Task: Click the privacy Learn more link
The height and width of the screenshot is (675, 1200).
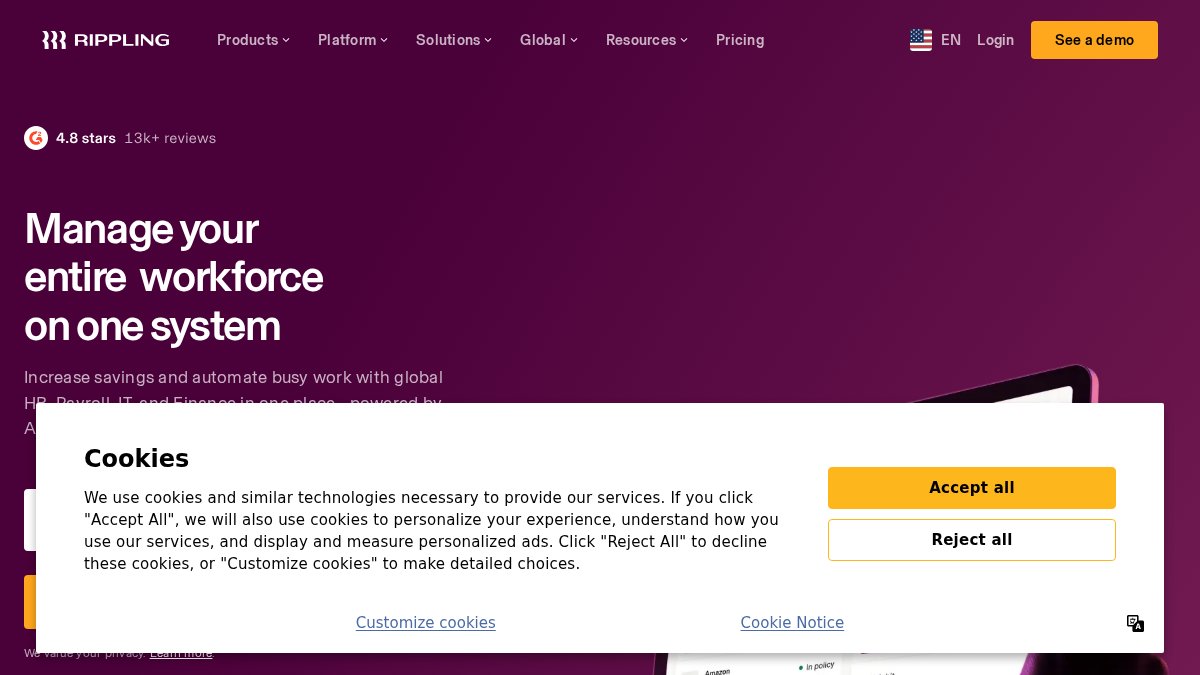Action: [181, 653]
